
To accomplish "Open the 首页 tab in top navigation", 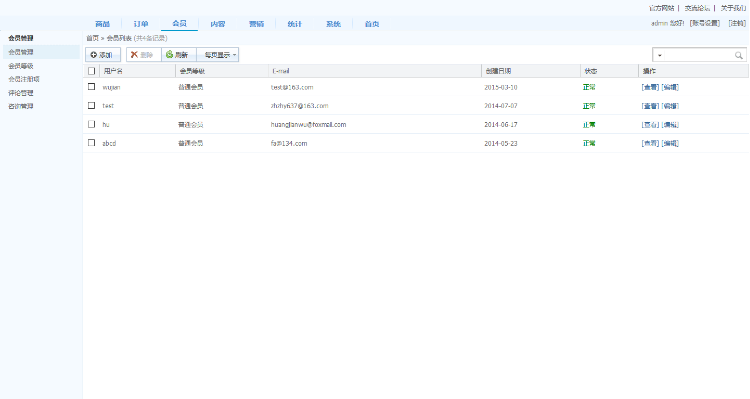I will point(372,24).
